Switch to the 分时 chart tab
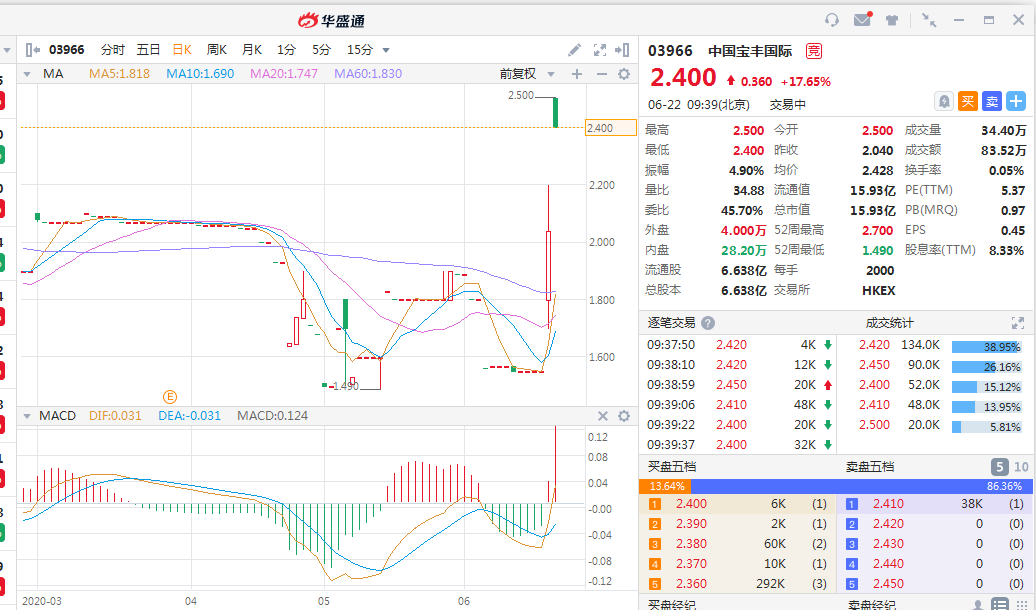The height and width of the screenshot is (610, 1036). 113,50
